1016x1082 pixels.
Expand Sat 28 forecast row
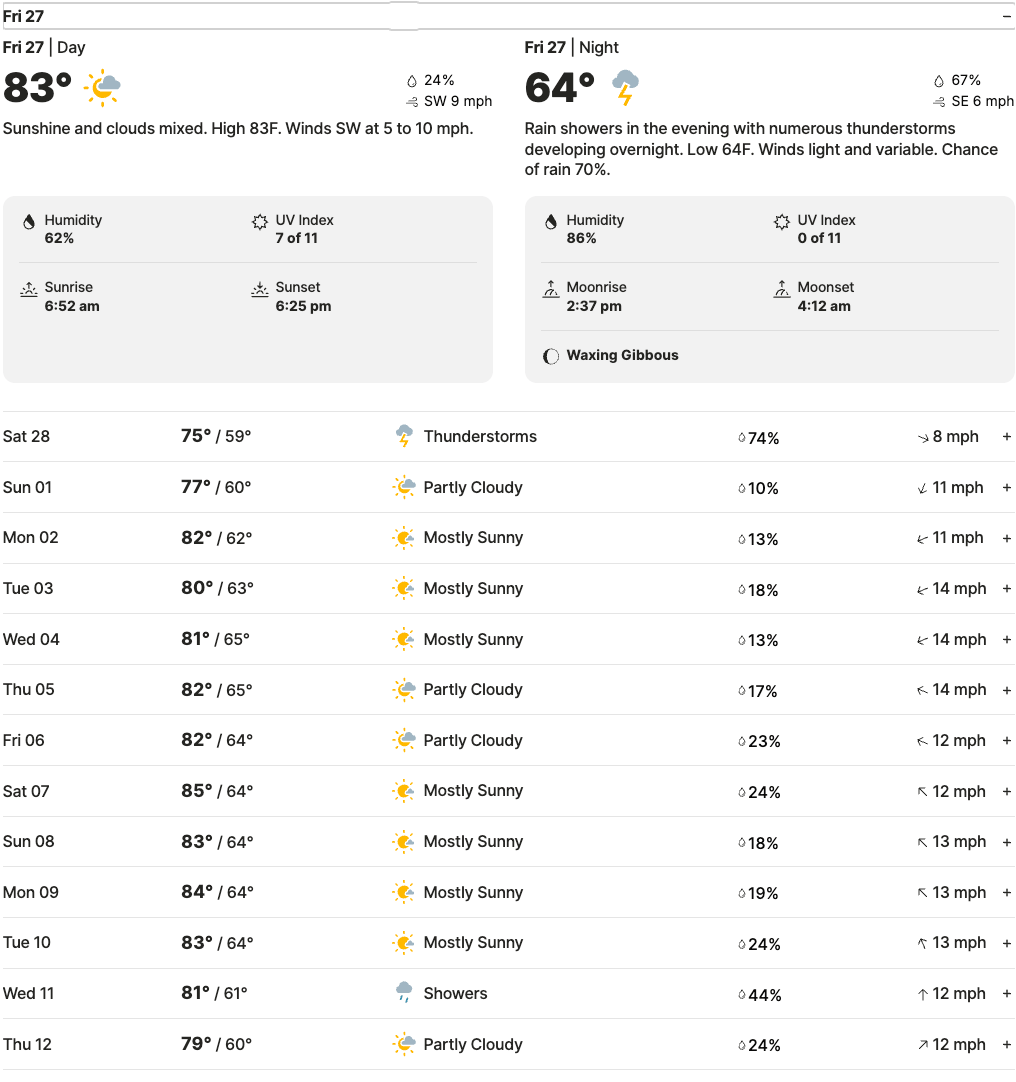coord(1007,436)
